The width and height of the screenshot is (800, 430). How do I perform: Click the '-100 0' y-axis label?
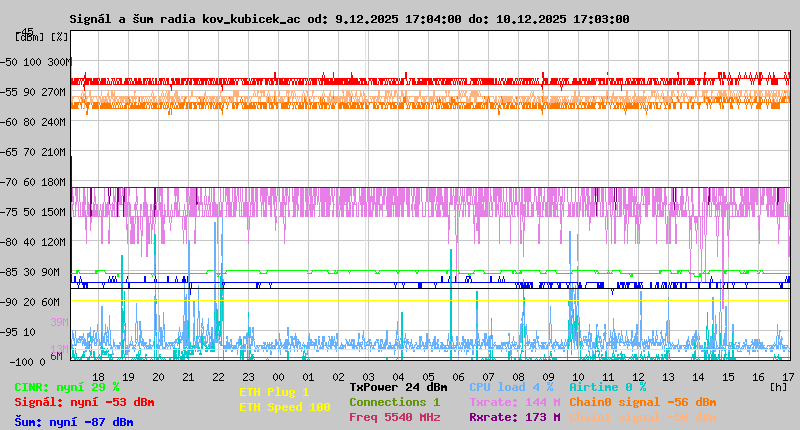pyautogui.click(x=28, y=362)
